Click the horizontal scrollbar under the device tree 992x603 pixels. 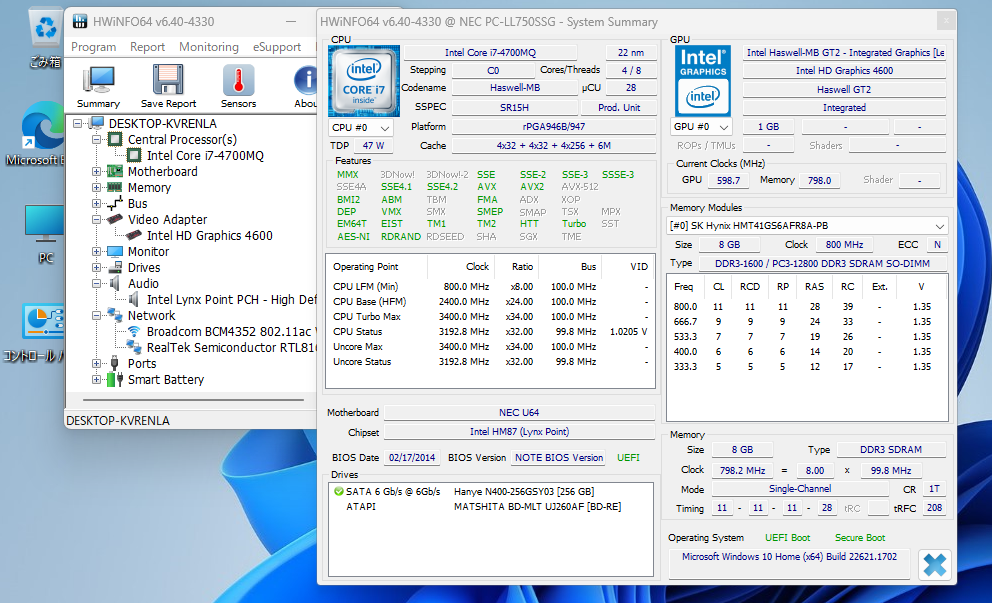(x=193, y=400)
